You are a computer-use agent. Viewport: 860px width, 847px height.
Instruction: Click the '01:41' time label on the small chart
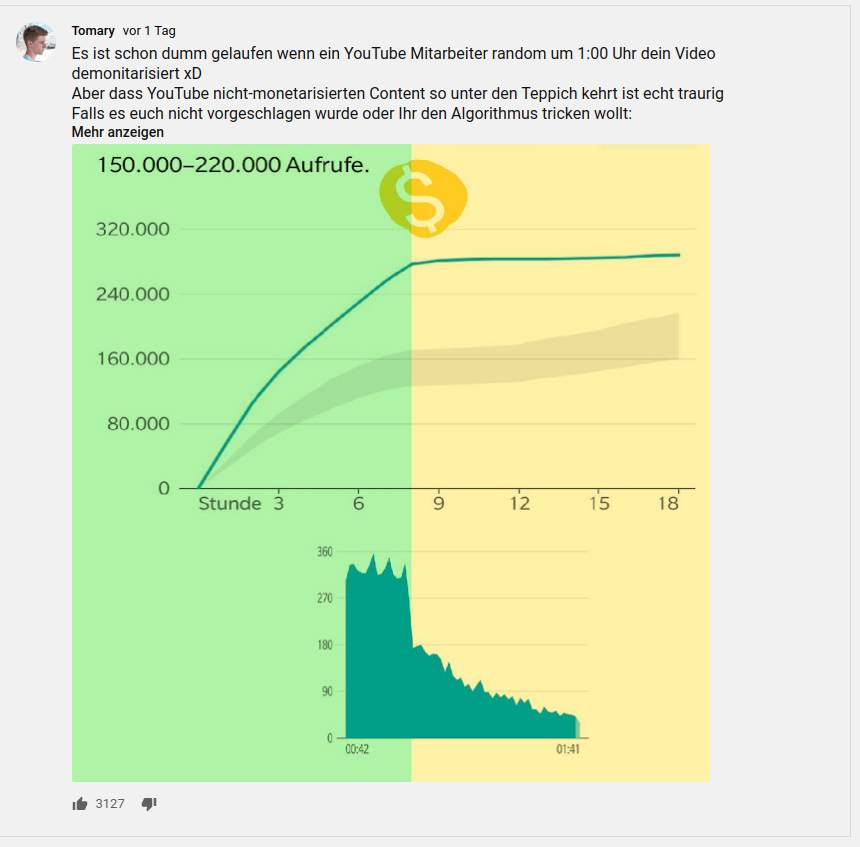coord(567,749)
